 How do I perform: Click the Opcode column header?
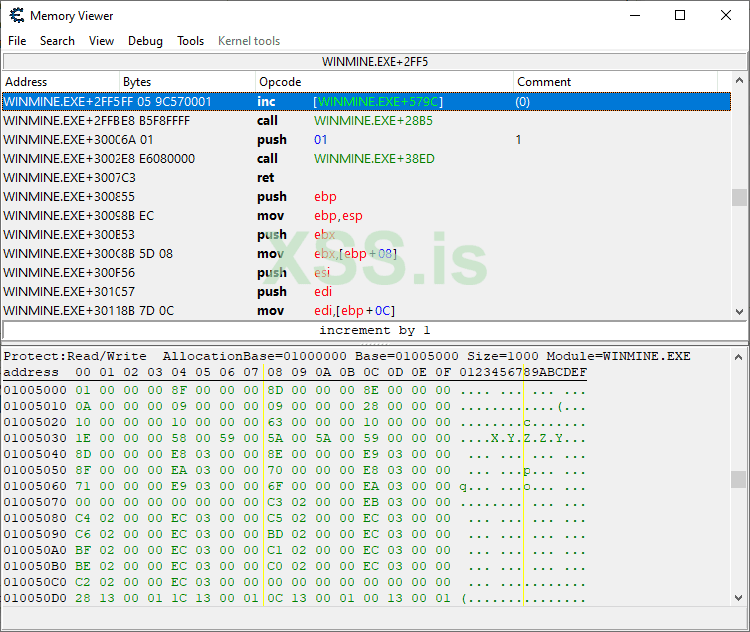(x=384, y=82)
